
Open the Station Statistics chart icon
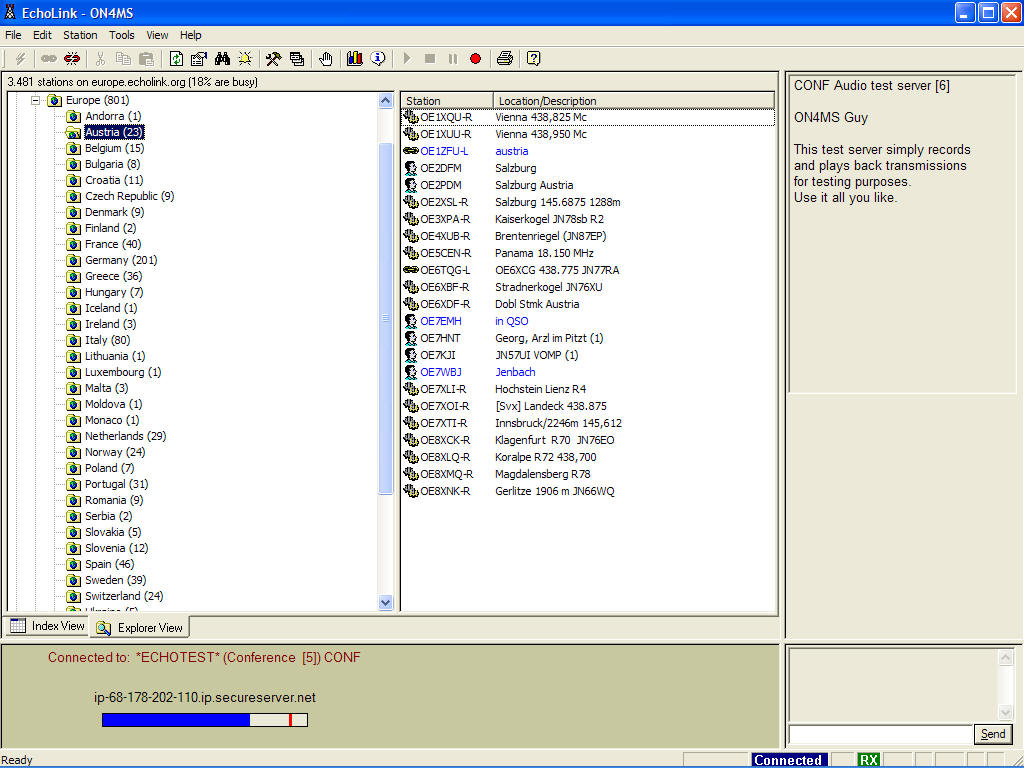click(x=355, y=59)
